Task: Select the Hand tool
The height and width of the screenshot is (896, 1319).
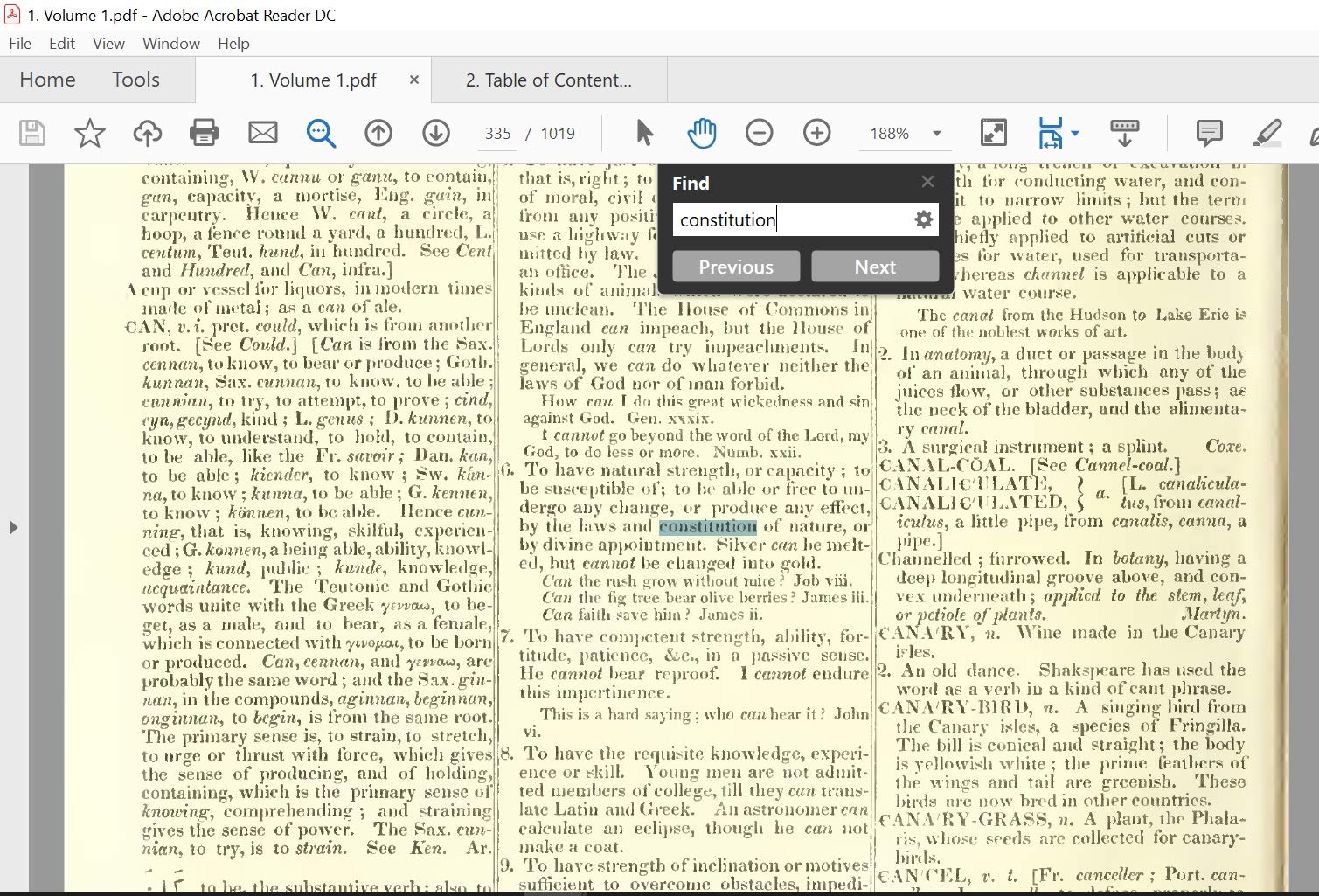Action: (x=701, y=133)
